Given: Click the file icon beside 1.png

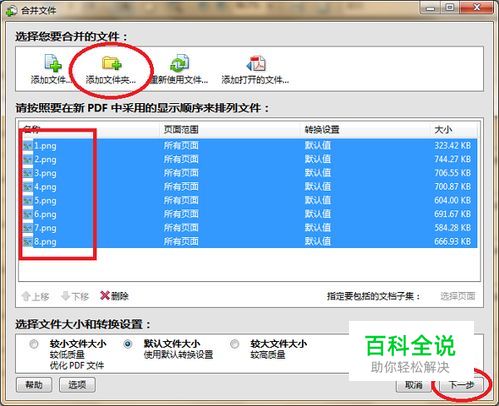Looking at the screenshot, I should 28,146.
